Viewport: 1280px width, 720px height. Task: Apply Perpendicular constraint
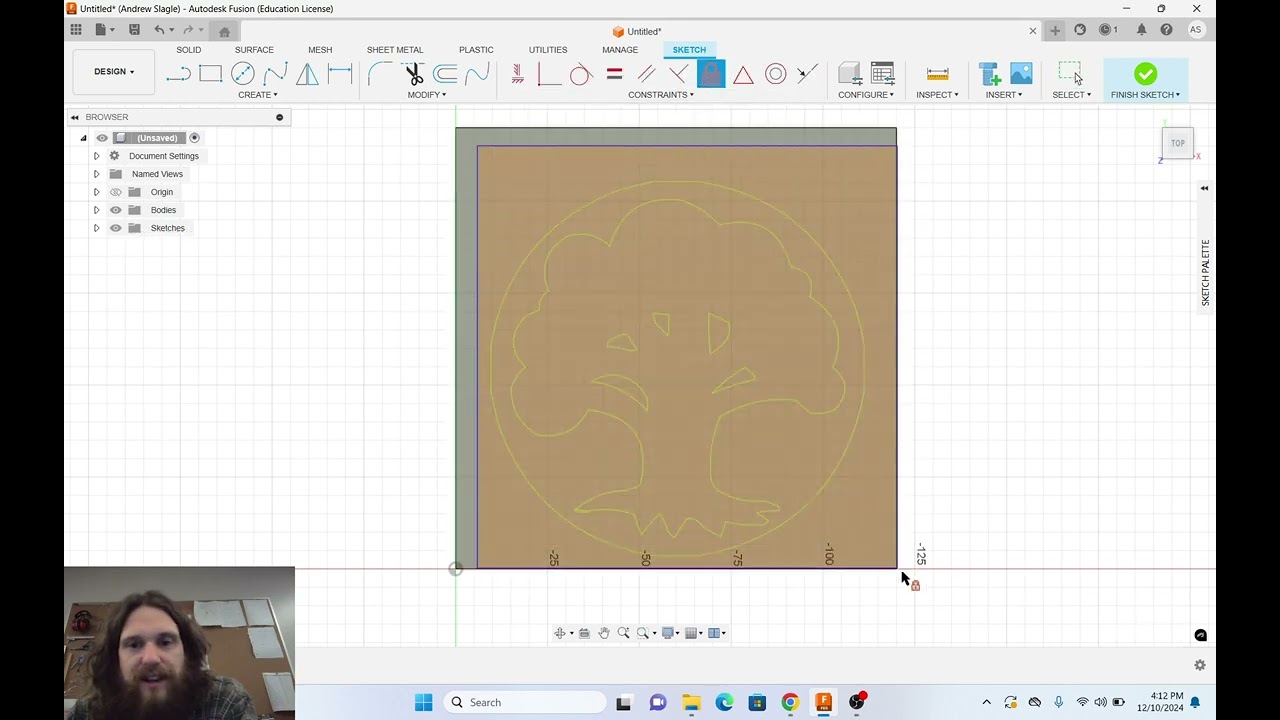pos(678,74)
